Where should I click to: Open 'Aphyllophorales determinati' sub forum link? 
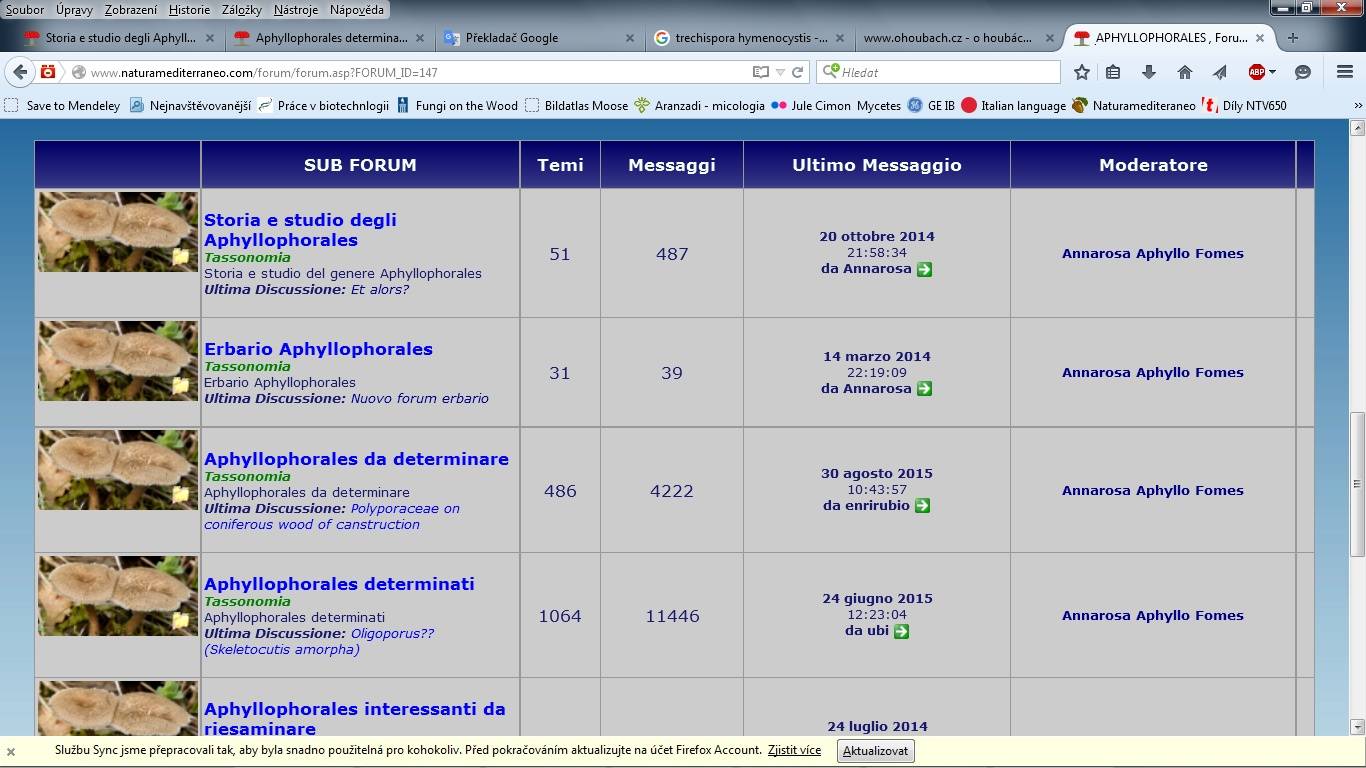pos(339,584)
